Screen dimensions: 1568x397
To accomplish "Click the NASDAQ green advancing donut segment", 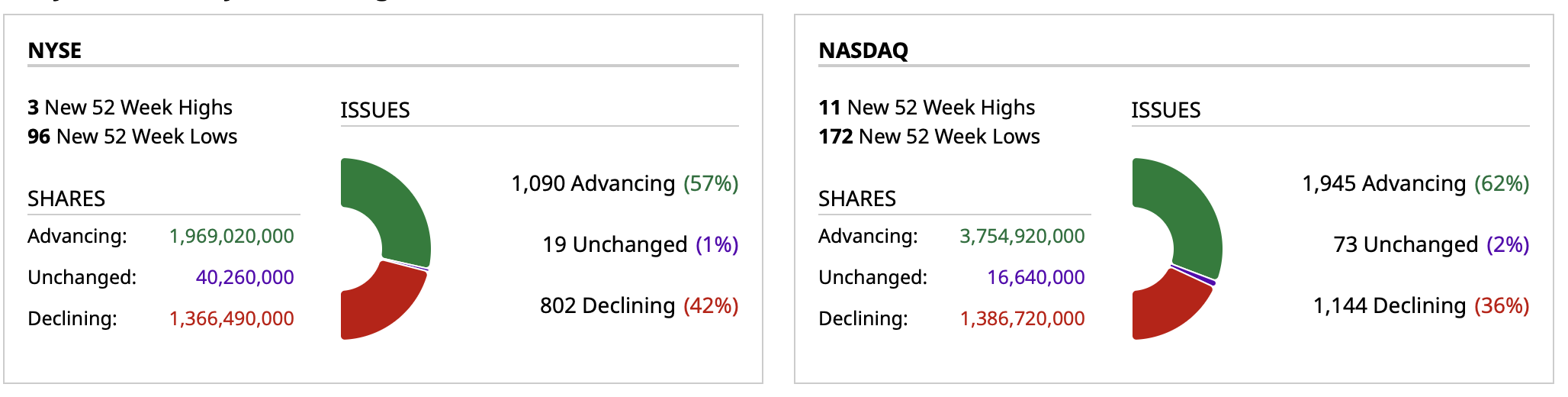I will pos(1188,210).
